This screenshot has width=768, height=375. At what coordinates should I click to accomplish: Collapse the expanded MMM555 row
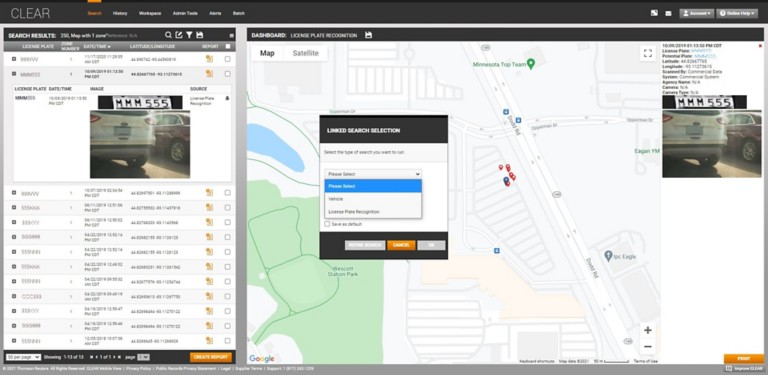(14, 73)
